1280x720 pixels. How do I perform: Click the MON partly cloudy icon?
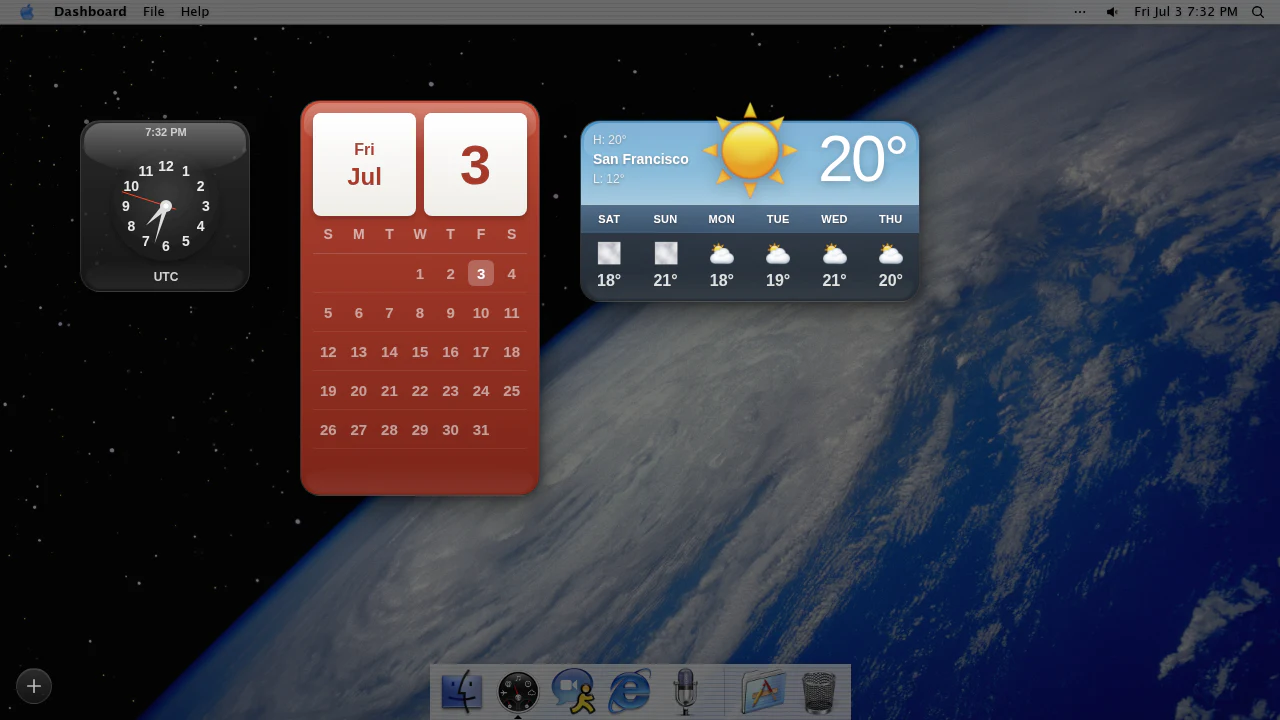point(722,254)
